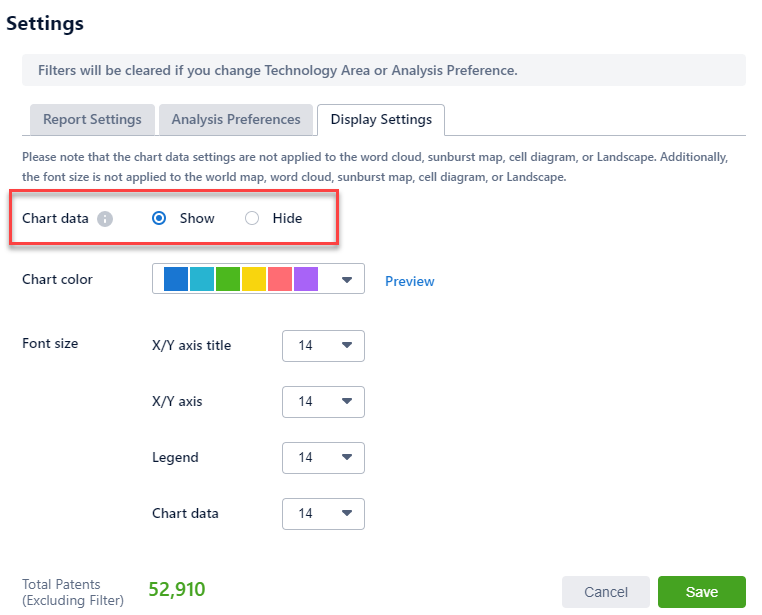
Task: Click the green color swatch
Action: point(228,279)
